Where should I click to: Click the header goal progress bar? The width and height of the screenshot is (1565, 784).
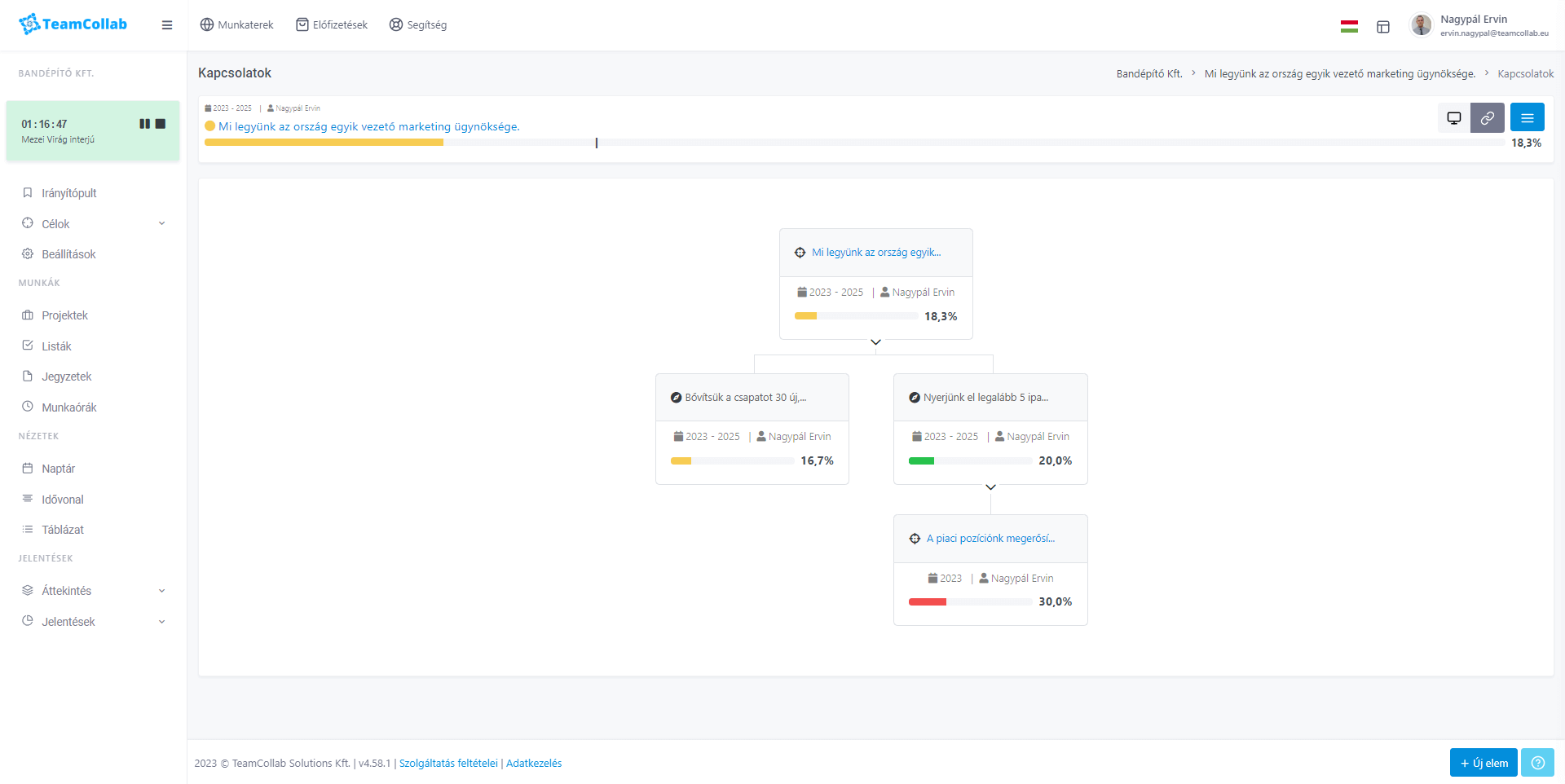(x=854, y=143)
